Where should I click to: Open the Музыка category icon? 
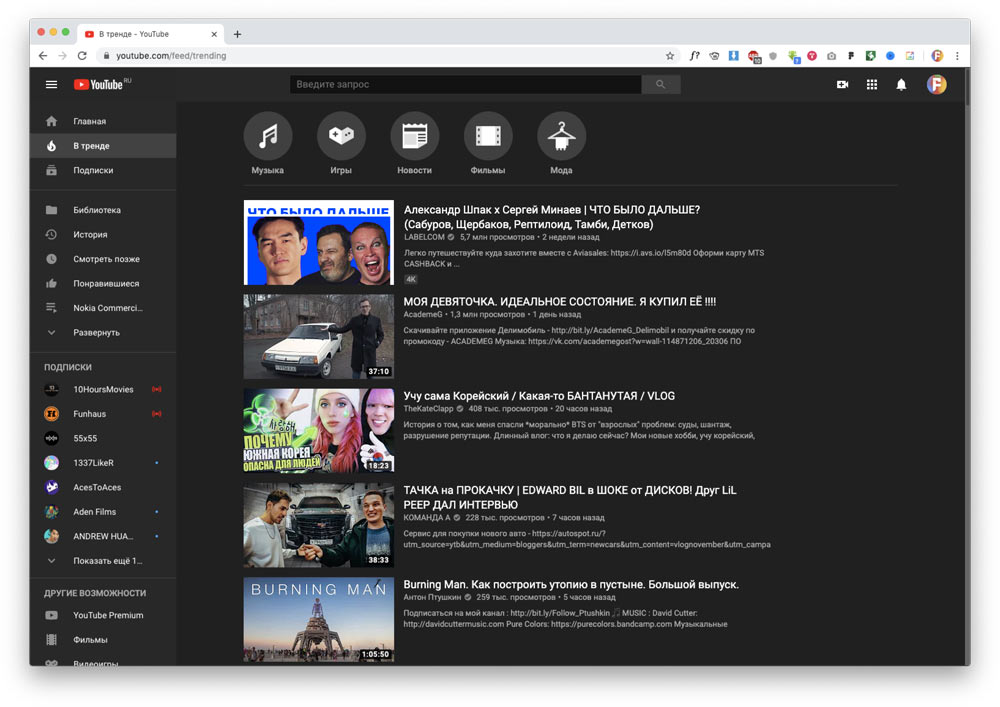click(x=268, y=136)
